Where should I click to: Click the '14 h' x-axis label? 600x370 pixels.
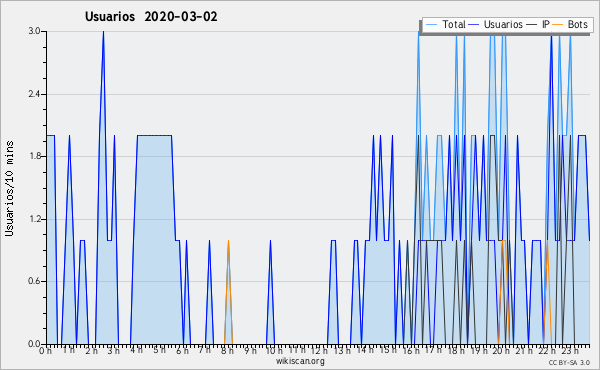click(x=365, y=350)
